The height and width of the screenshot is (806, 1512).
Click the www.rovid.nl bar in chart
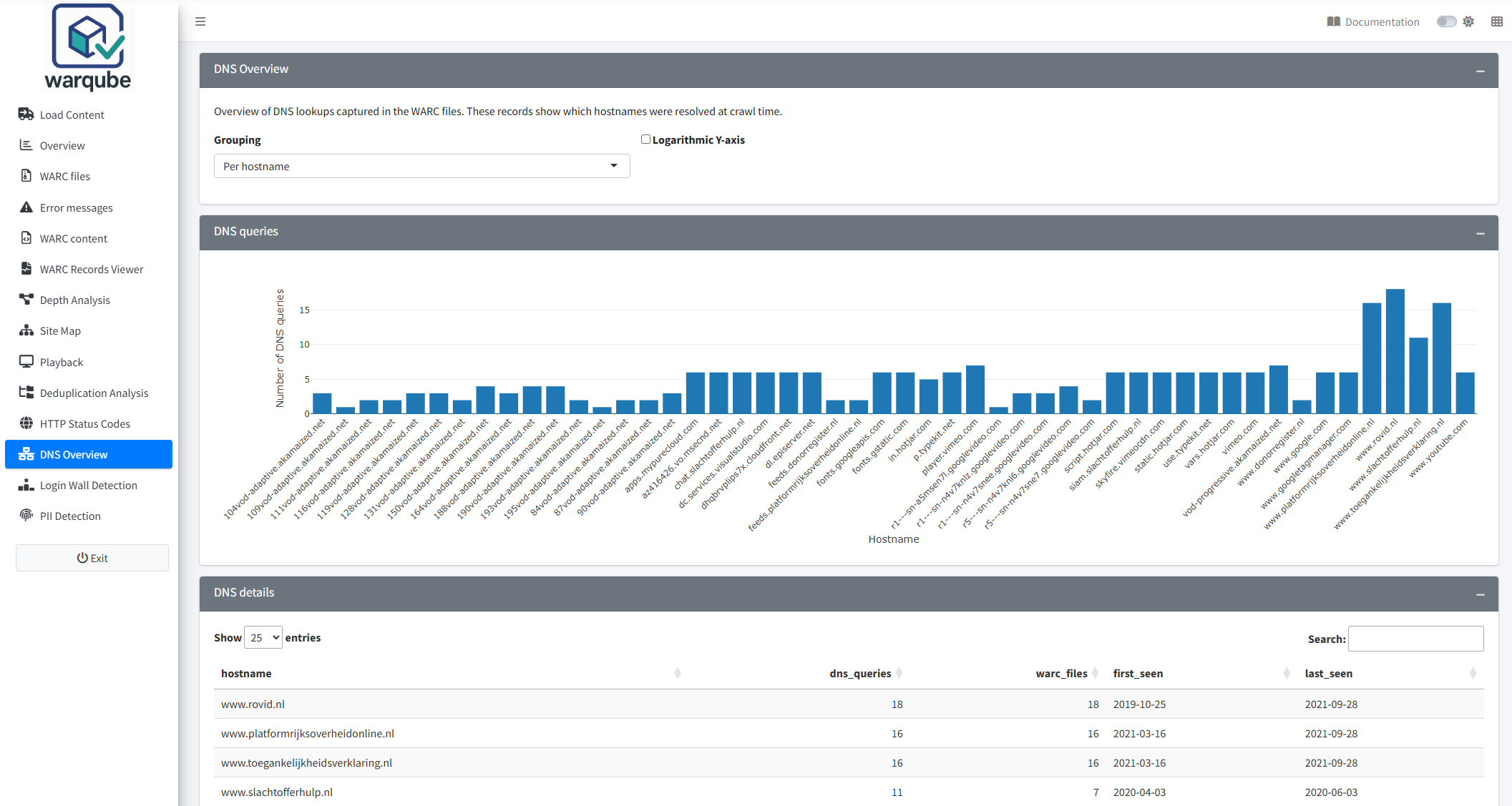pos(1395,351)
